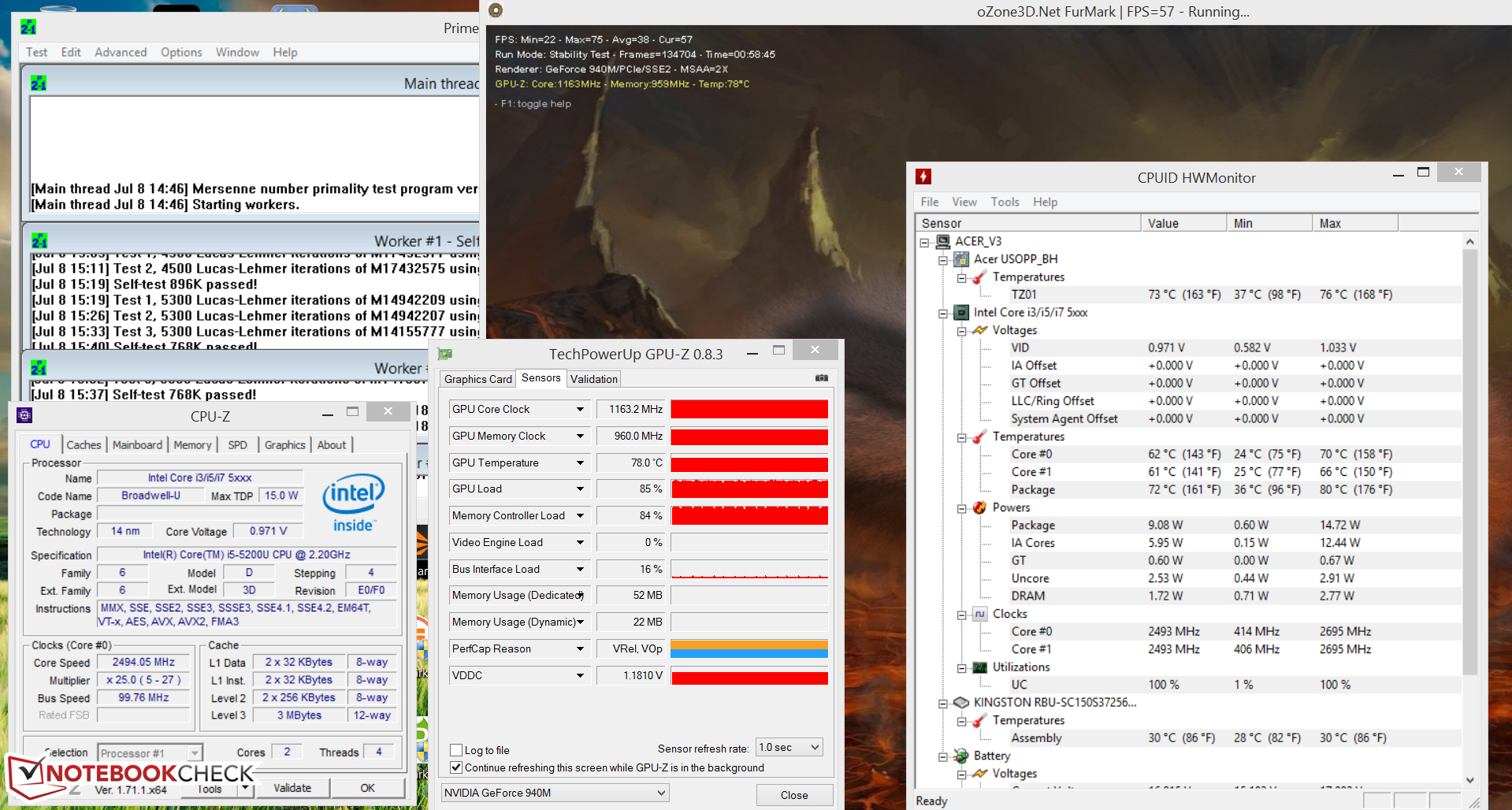Image resolution: width=1512 pixels, height=810 pixels.
Task: Open the Advanced menu in Prime95
Action: click(121, 52)
